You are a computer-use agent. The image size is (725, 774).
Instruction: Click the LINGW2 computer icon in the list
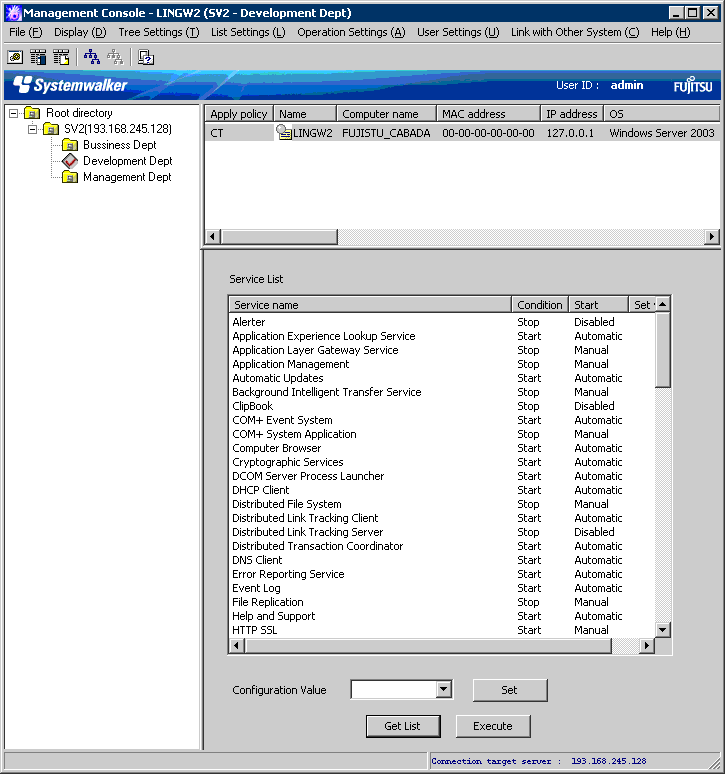point(284,132)
